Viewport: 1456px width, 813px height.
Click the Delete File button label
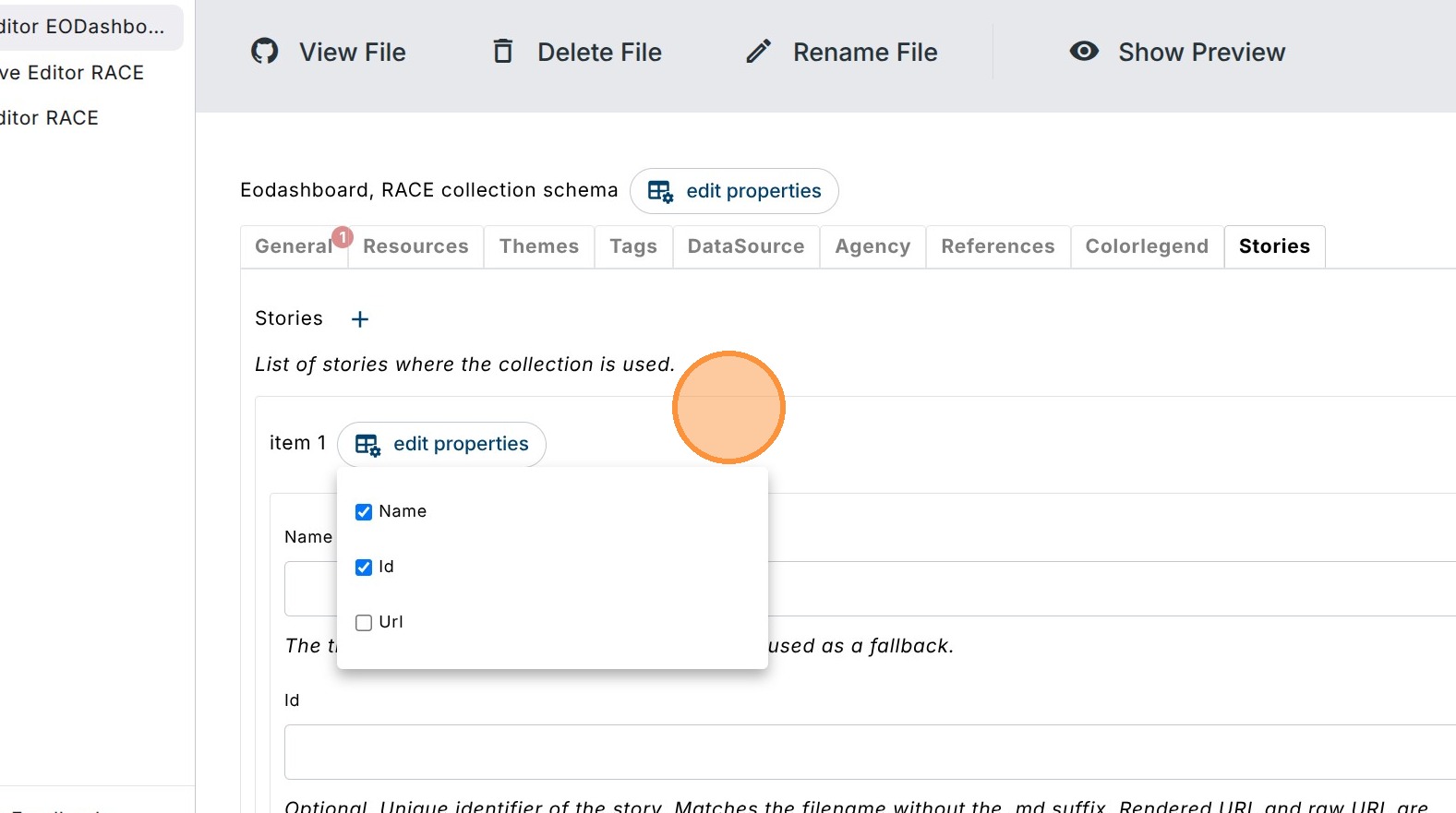pos(600,53)
